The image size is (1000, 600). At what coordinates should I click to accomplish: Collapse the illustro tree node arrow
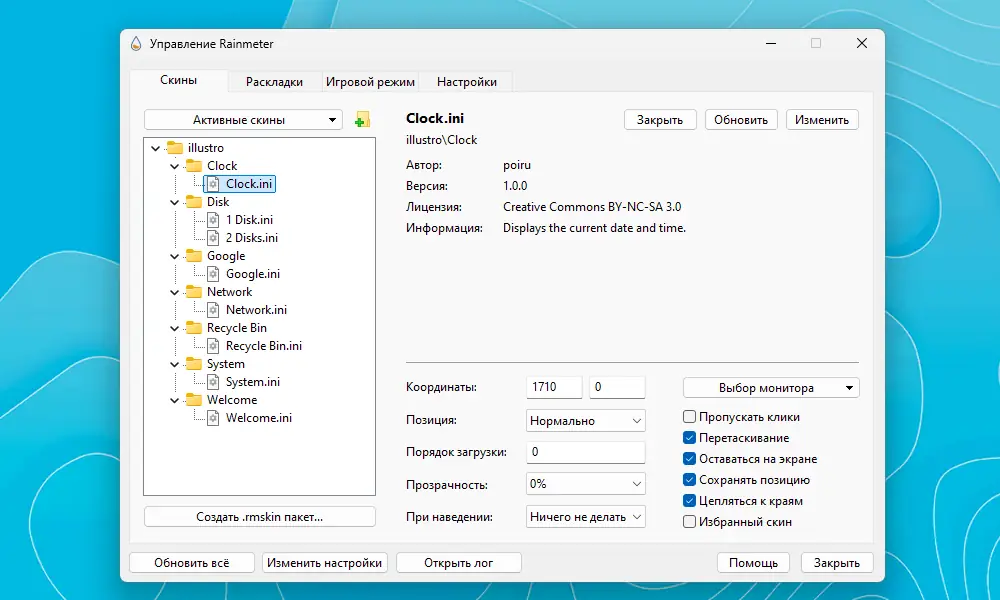coord(156,148)
